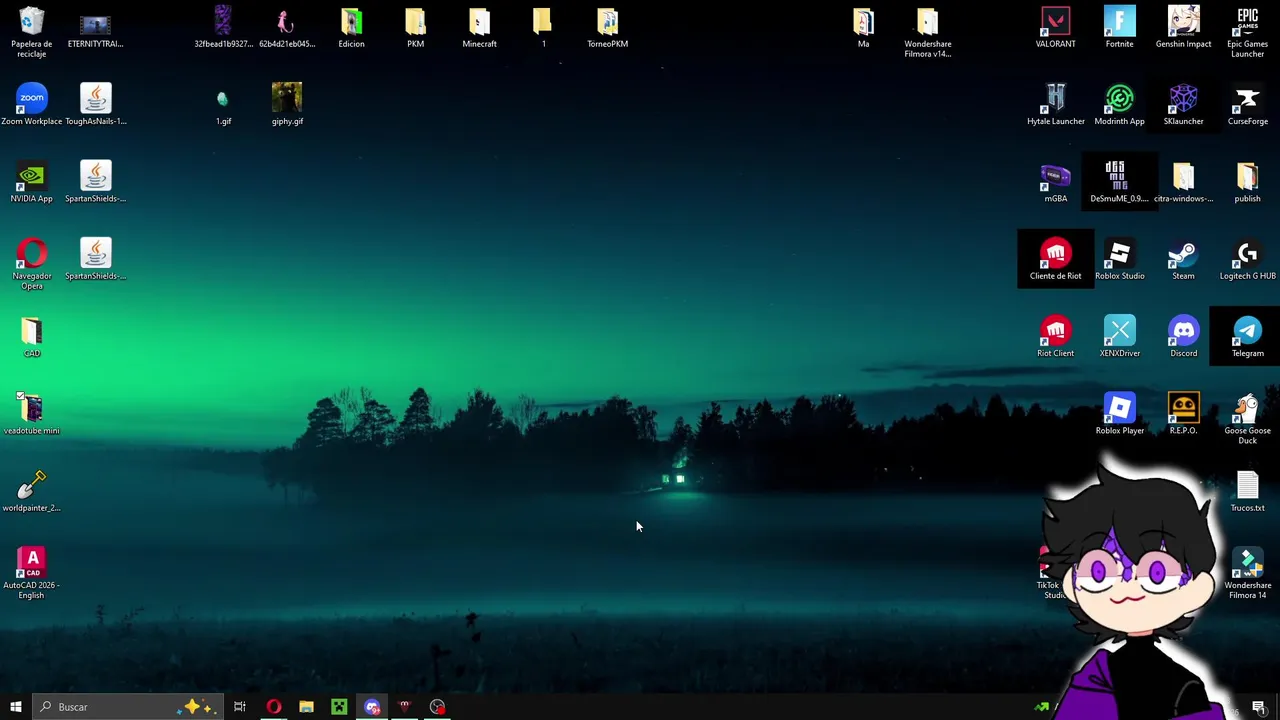Viewport: 1280px width, 720px height.
Task: Open File Explorer from the taskbar
Action: (x=306, y=707)
